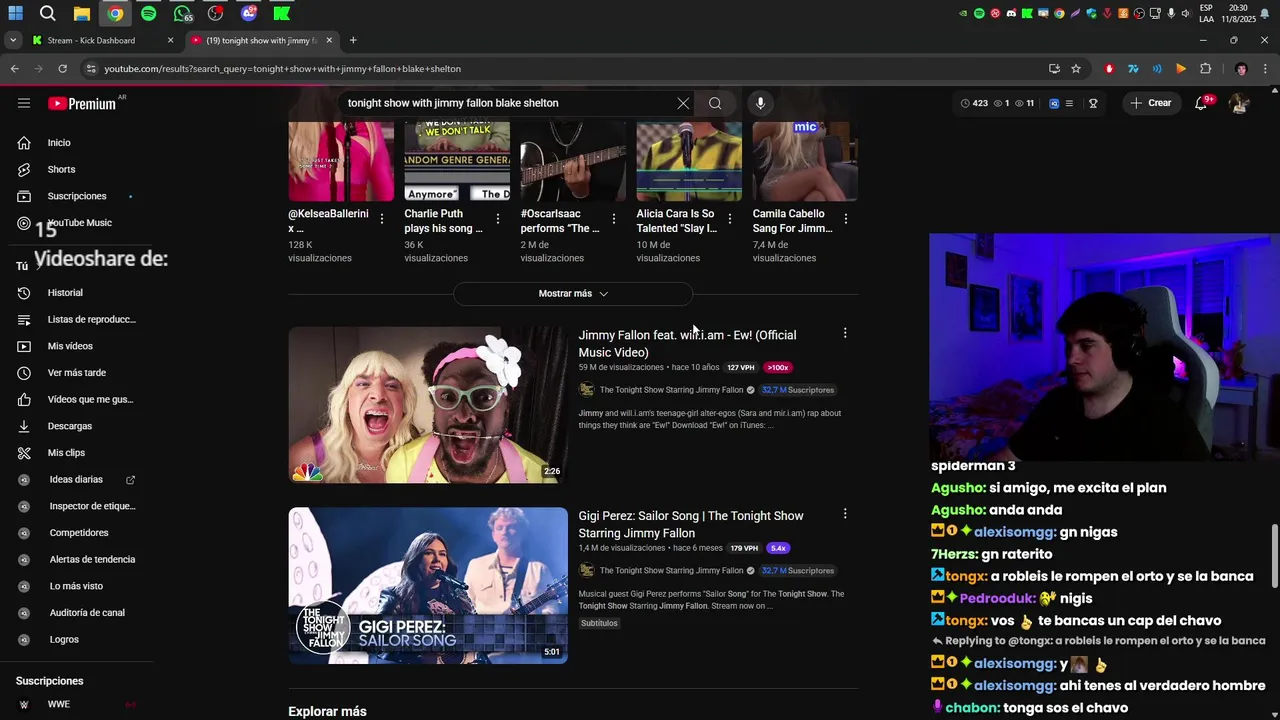Click the YouTube address bar URL

click(x=283, y=69)
